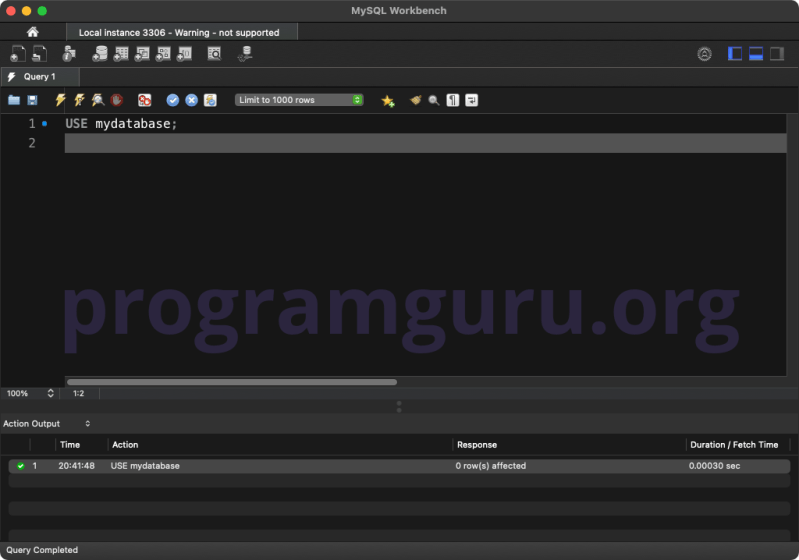Screen dimensions: 799x560
Task: Toggle the left sidebar panel
Action: (x=734, y=54)
